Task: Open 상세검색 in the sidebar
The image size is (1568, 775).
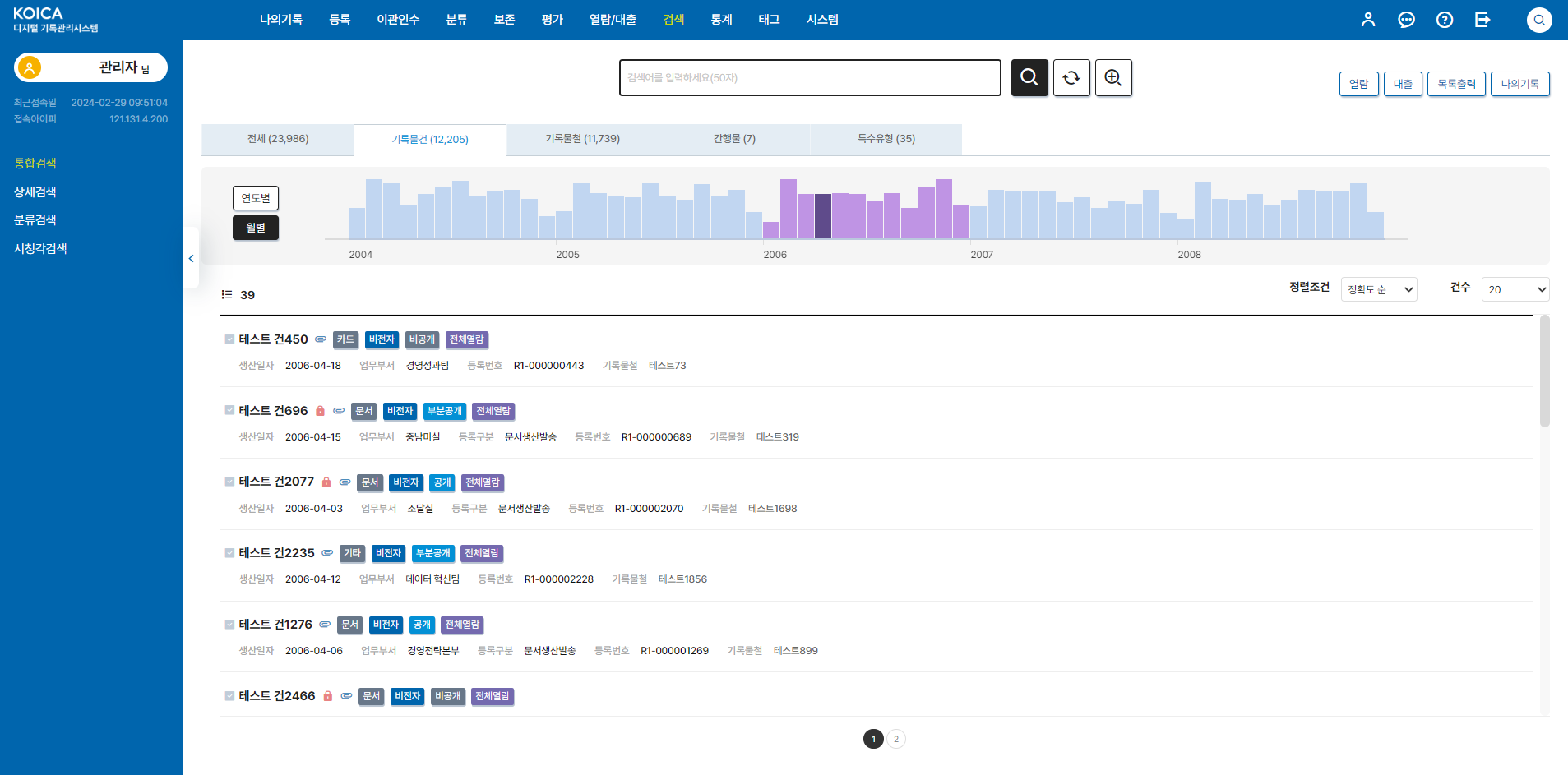Action: [x=35, y=191]
